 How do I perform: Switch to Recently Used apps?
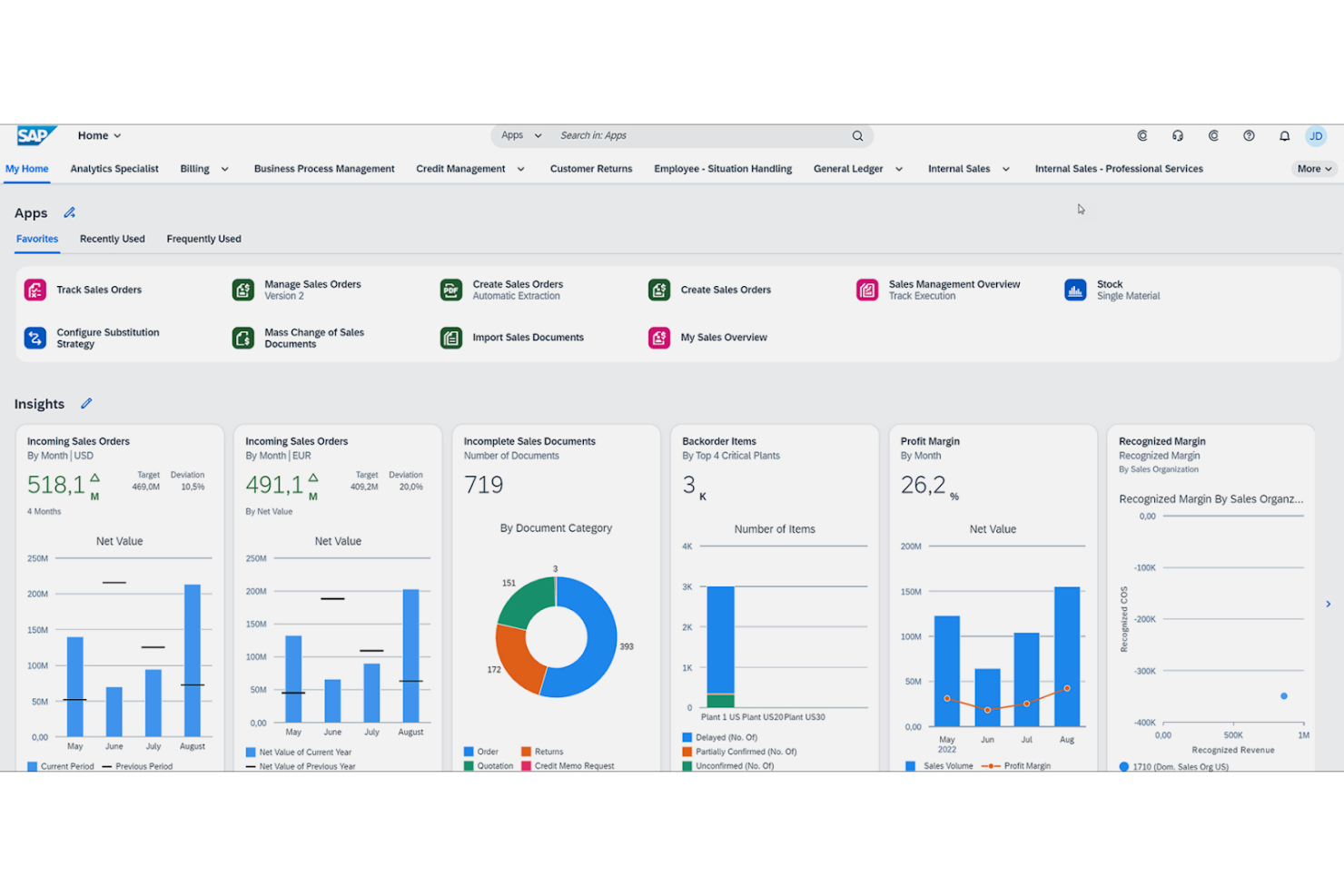click(x=113, y=239)
